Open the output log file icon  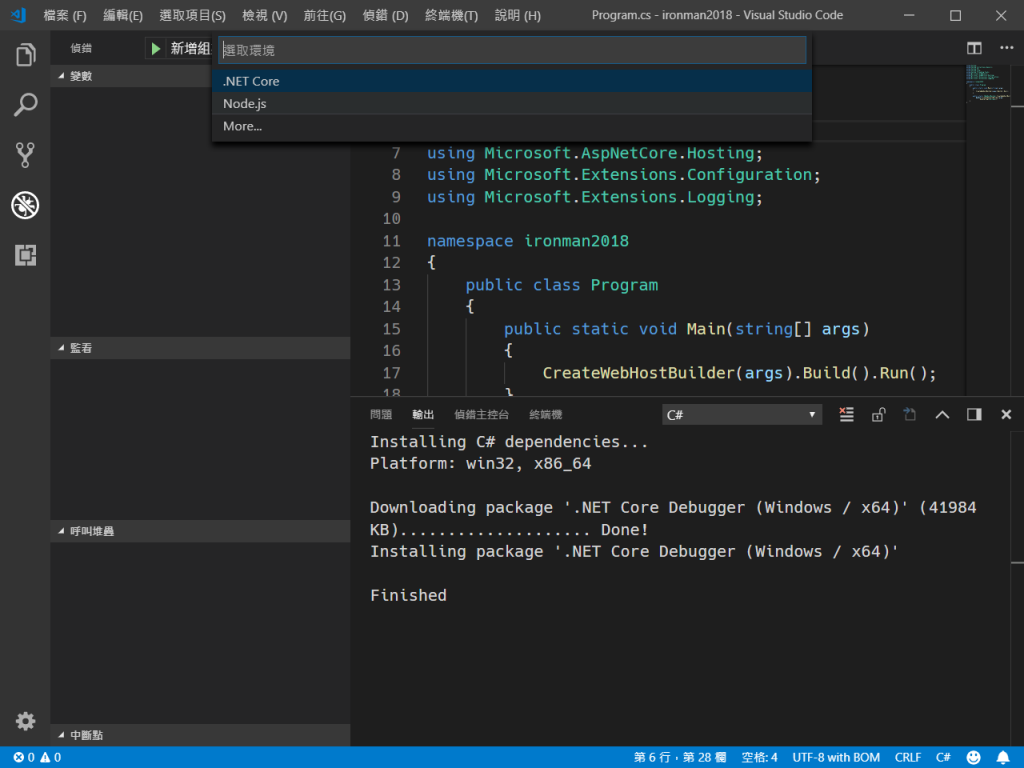tap(910, 414)
